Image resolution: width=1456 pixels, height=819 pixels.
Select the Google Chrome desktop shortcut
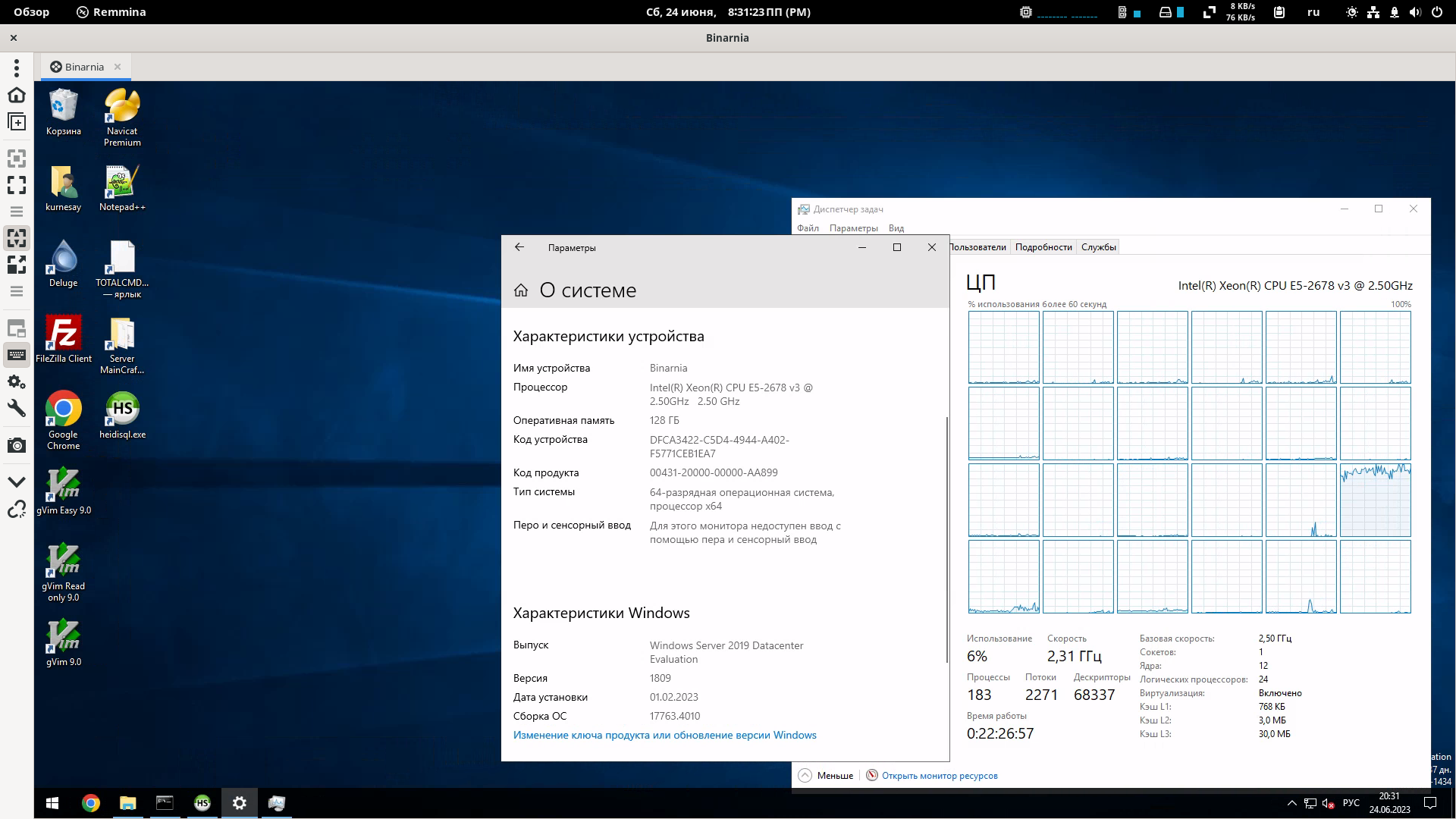point(64,420)
